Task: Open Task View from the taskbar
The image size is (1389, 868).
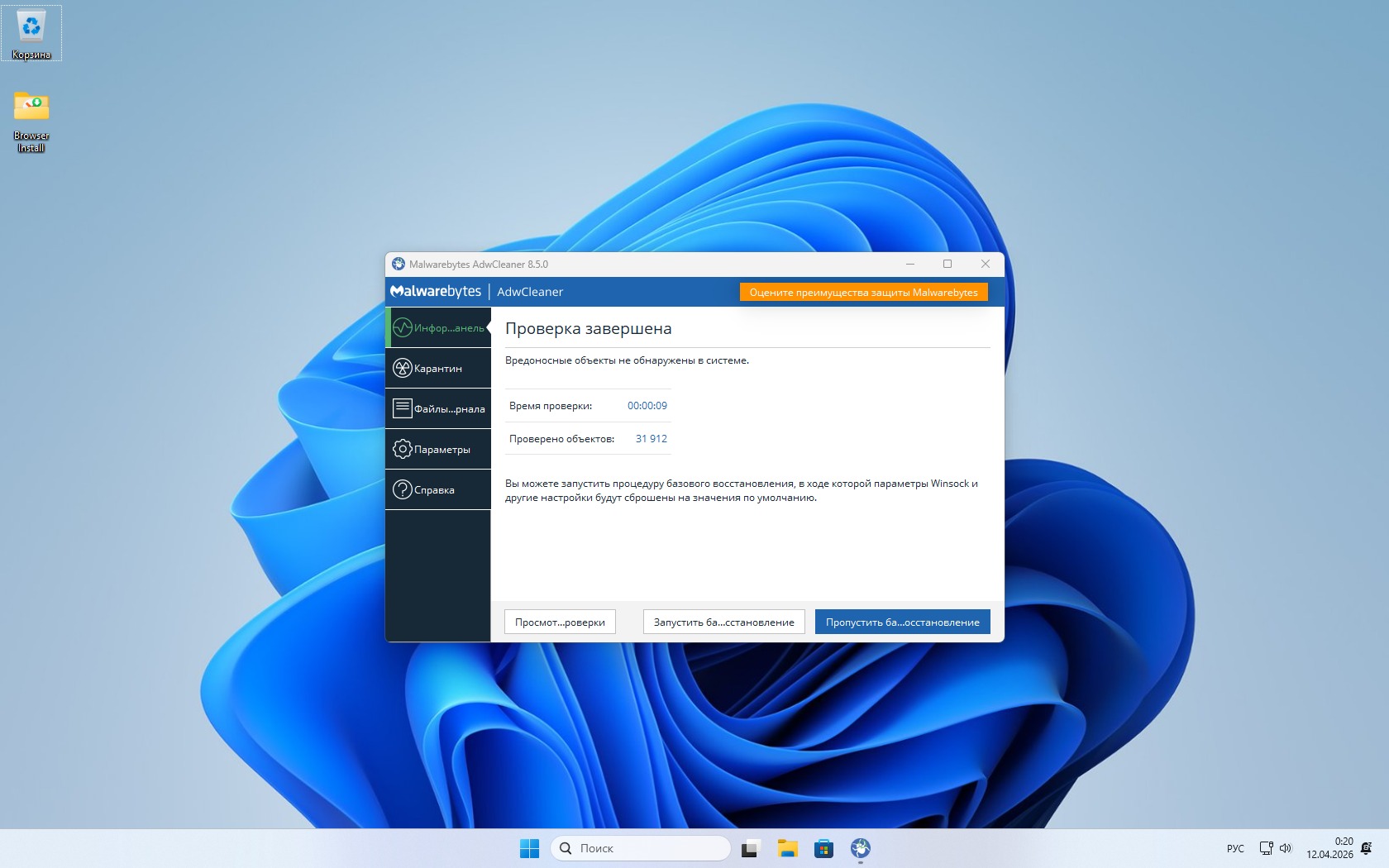Action: pyautogui.click(x=750, y=848)
